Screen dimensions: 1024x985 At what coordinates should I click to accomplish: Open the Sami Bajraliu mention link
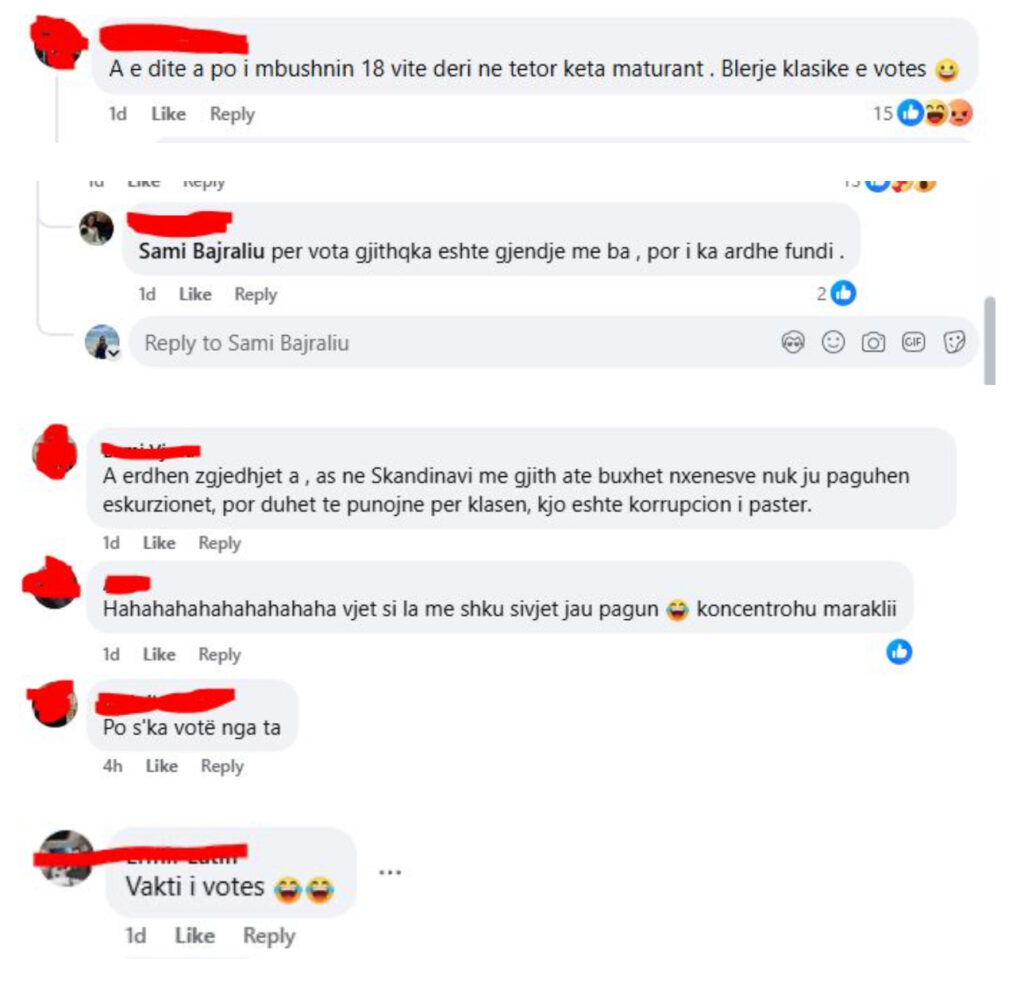pos(201,251)
